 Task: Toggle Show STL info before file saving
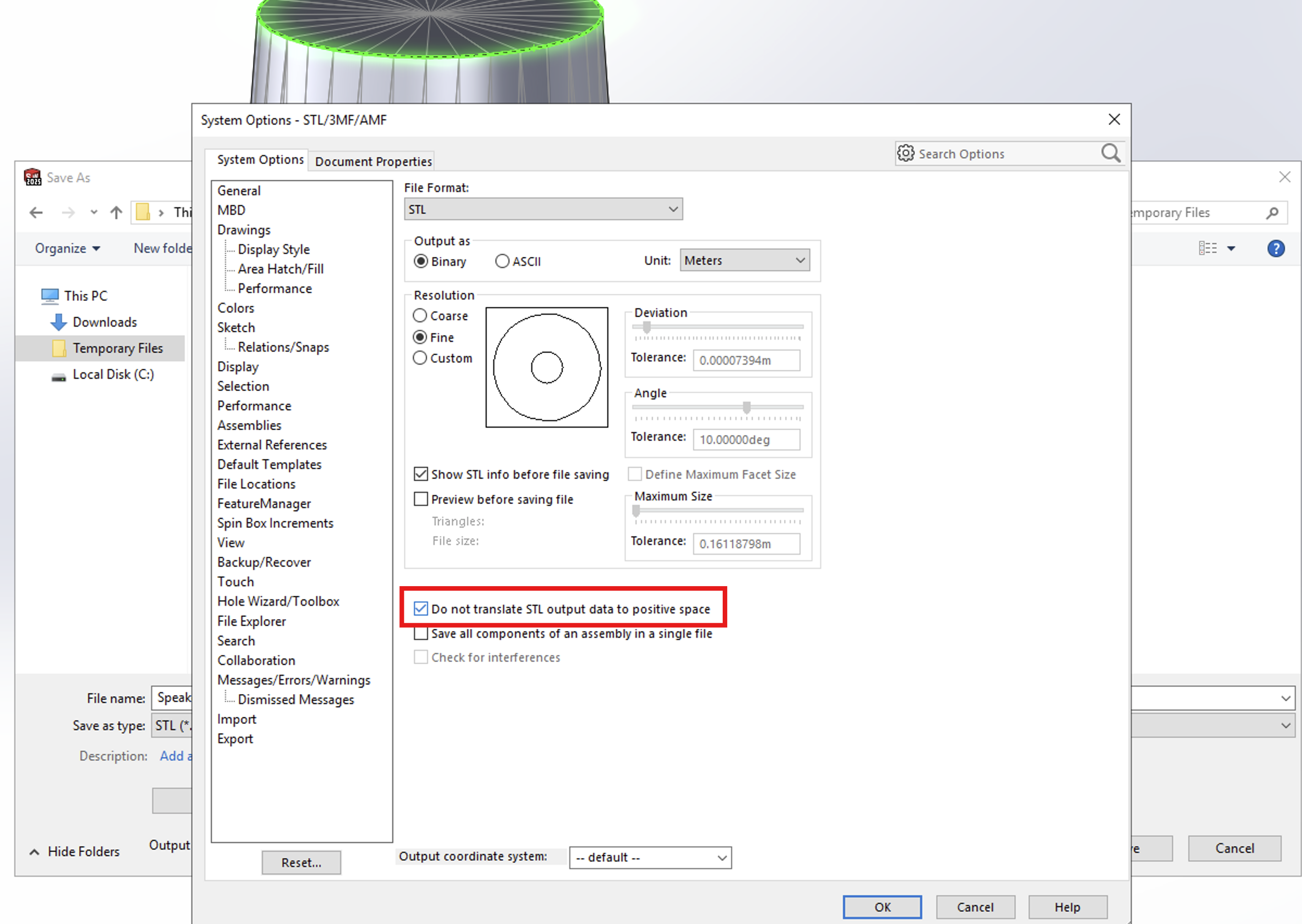click(421, 475)
